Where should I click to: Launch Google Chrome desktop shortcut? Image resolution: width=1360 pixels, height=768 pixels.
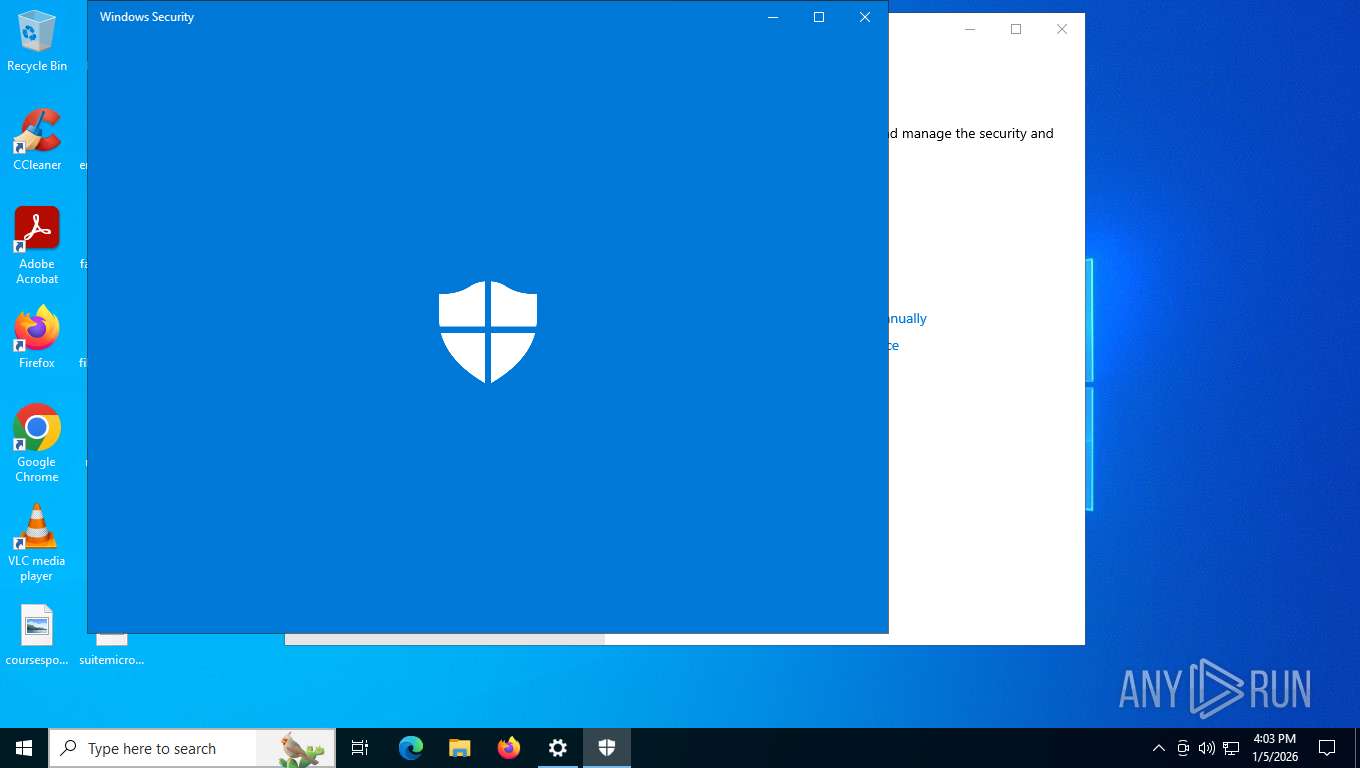click(x=37, y=444)
